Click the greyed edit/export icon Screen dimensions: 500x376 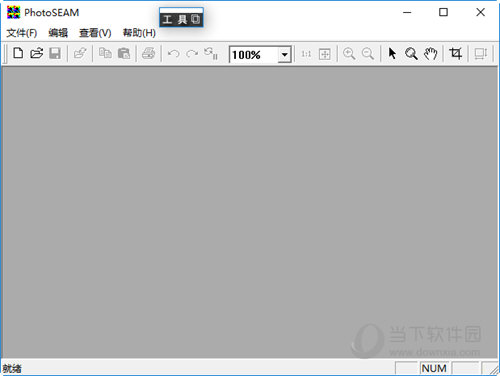(80, 53)
